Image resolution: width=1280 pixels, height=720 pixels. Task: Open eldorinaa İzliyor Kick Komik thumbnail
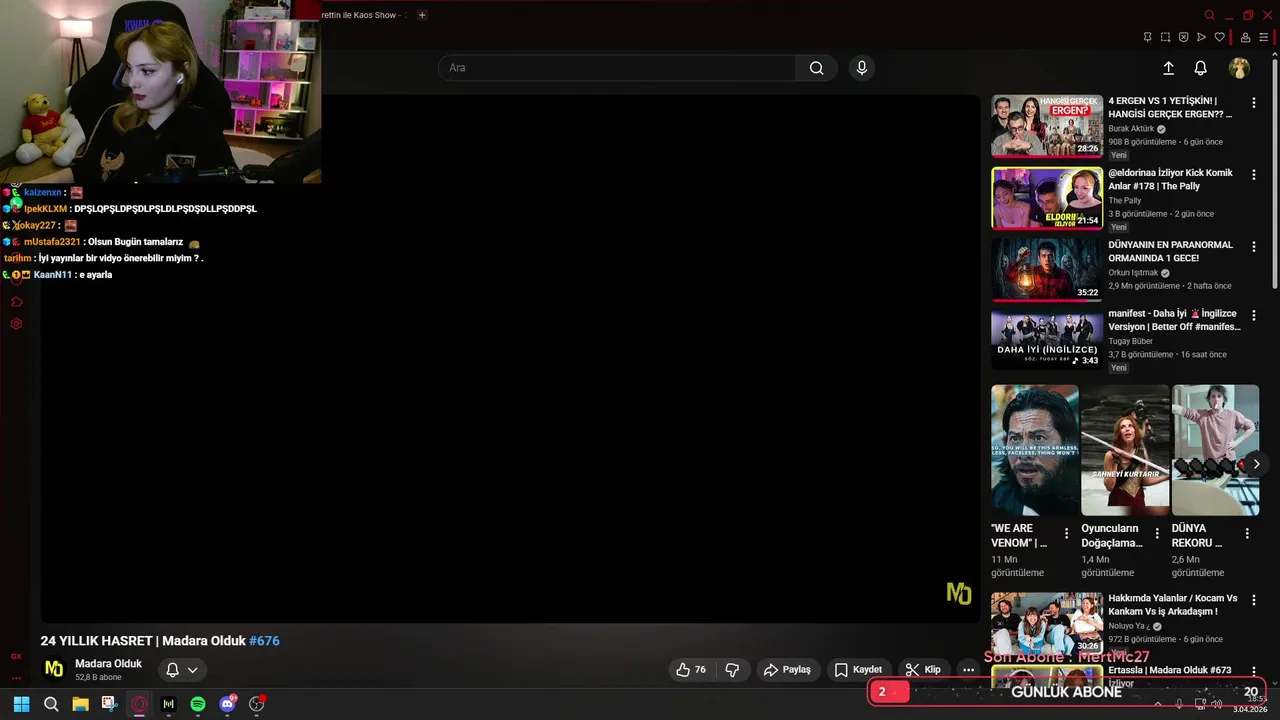click(x=1047, y=198)
